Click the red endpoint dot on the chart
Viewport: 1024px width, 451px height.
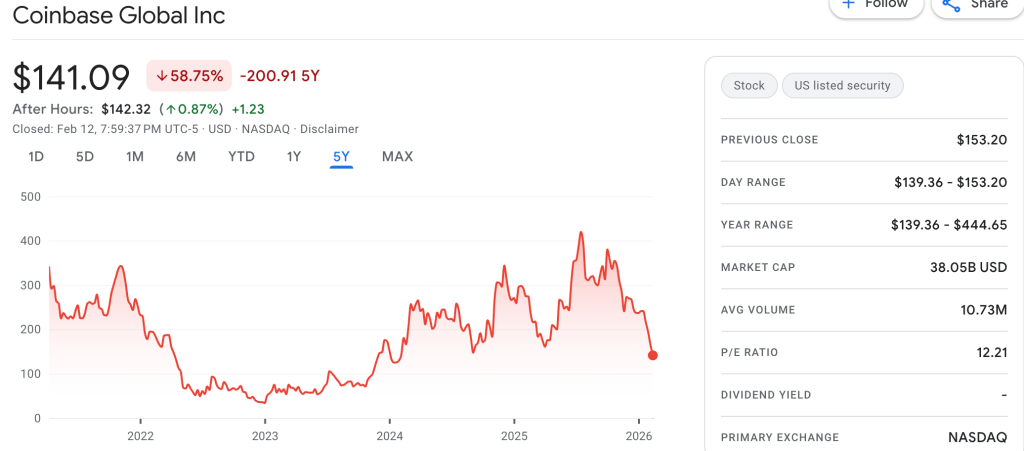[x=653, y=355]
